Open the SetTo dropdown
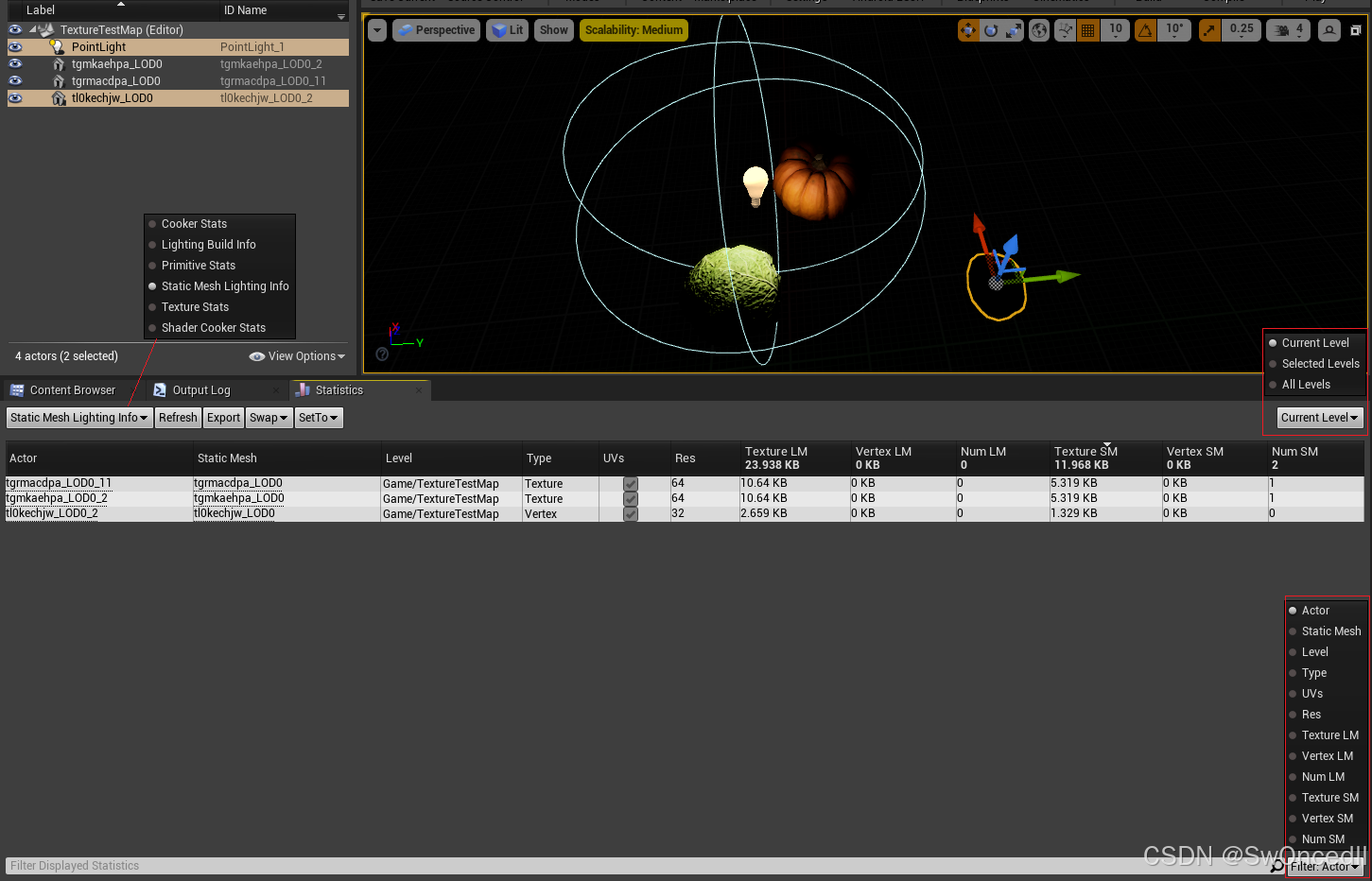 pos(319,418)
